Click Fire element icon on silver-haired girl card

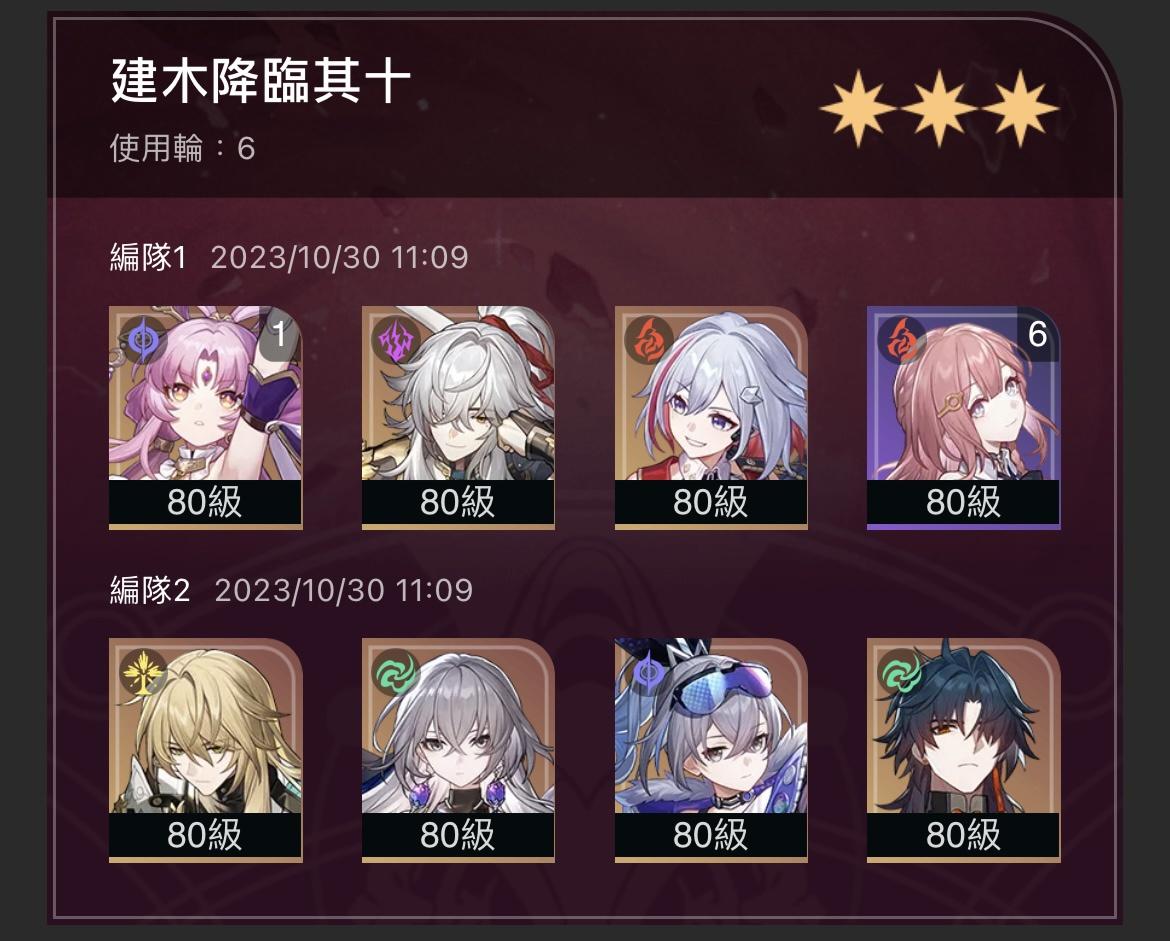pos(649,340)
